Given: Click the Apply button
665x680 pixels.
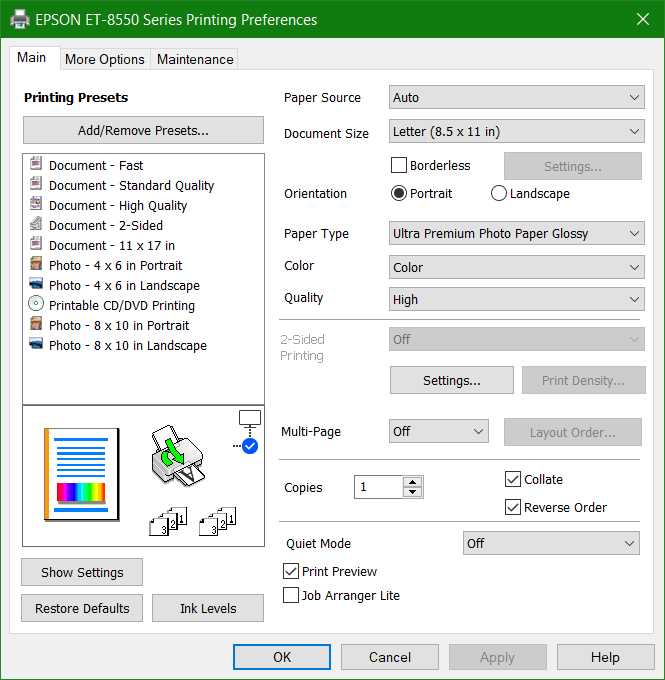Looking at the screenshot, I should coord(497,657).
